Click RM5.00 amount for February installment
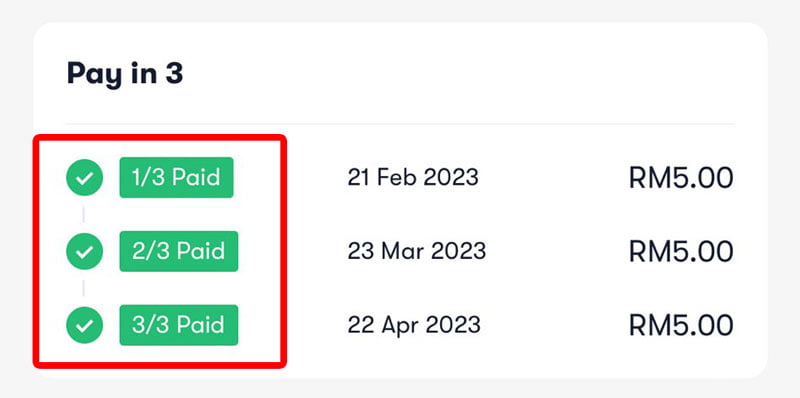The height and width of the screenshot is (398, 800). [x=681, y=178]
